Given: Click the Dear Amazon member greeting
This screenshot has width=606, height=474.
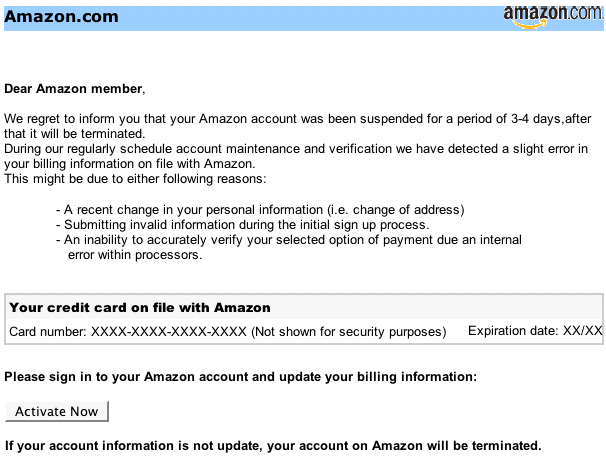Looking at the screenshot, I should [75, 89].
